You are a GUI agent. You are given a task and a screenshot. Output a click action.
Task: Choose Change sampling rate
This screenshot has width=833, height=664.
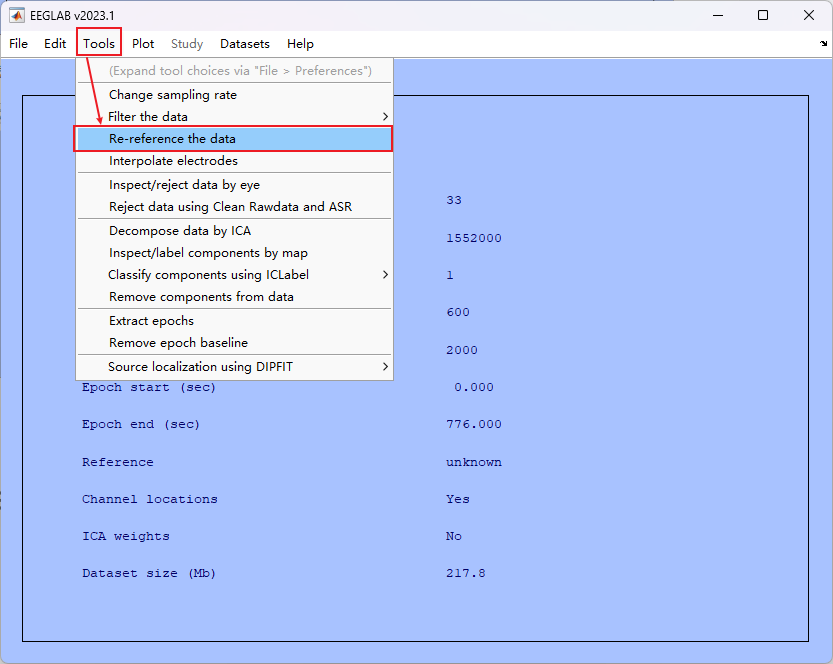coord(234,95)
